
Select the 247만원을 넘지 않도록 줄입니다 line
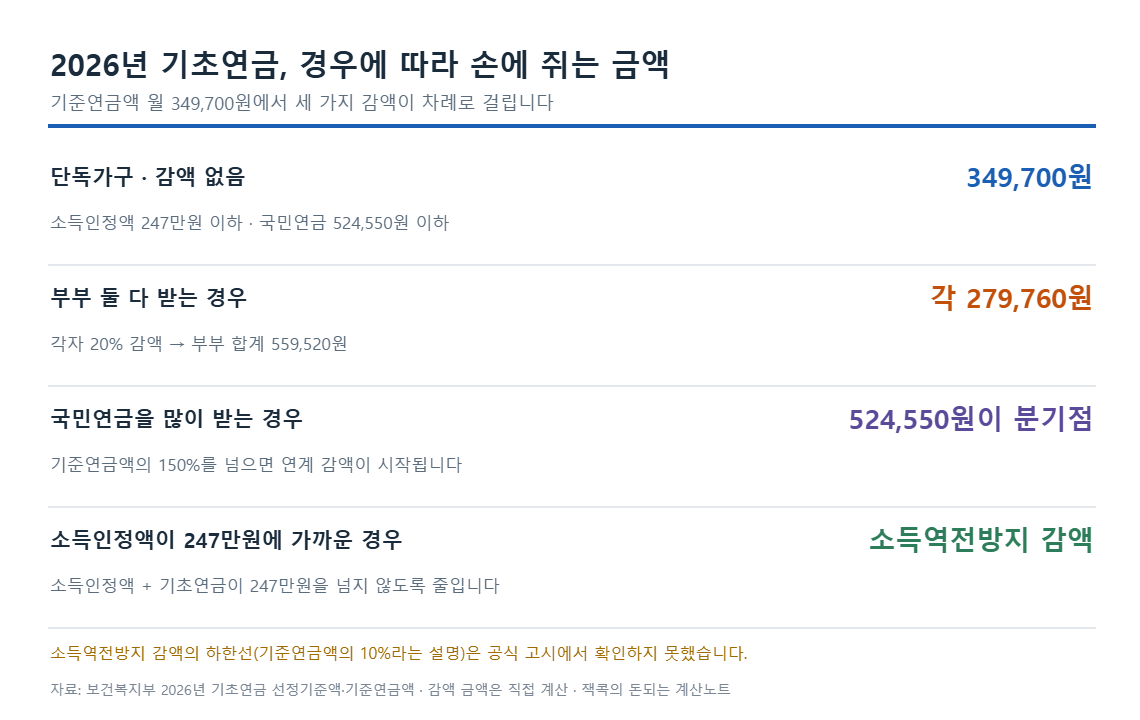(275, 585)
